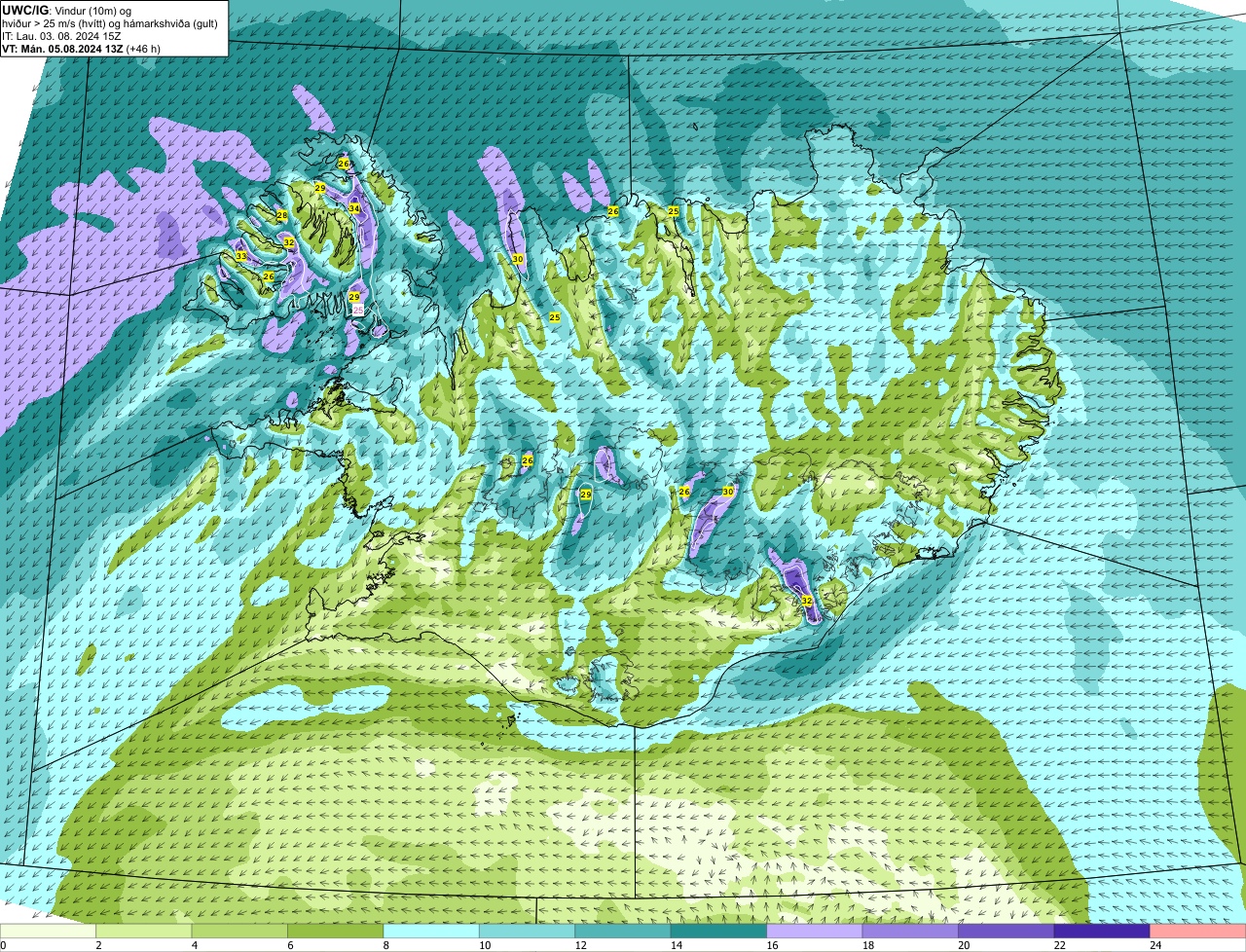The image size is (1246, 952).
Task: Click the 0–2 m/s pale legend swatch
Action: click(49, 931)
